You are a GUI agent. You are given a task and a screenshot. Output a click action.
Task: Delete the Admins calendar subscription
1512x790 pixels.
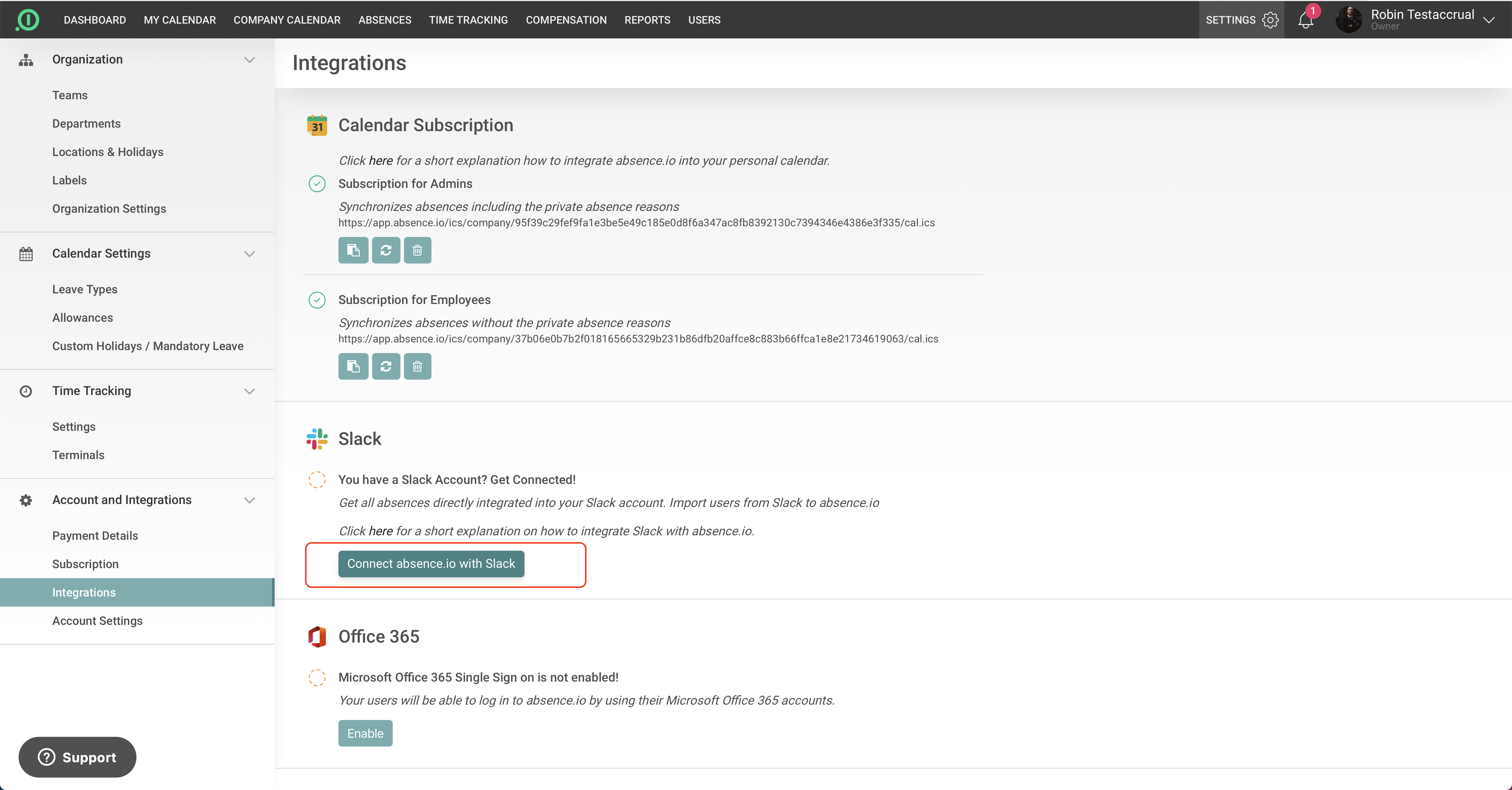pos(417,250)
